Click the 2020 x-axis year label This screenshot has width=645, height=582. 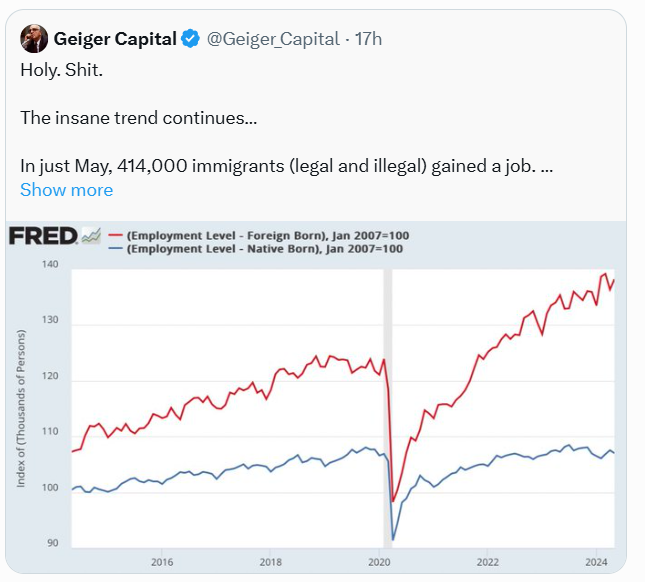click(379, 561)
